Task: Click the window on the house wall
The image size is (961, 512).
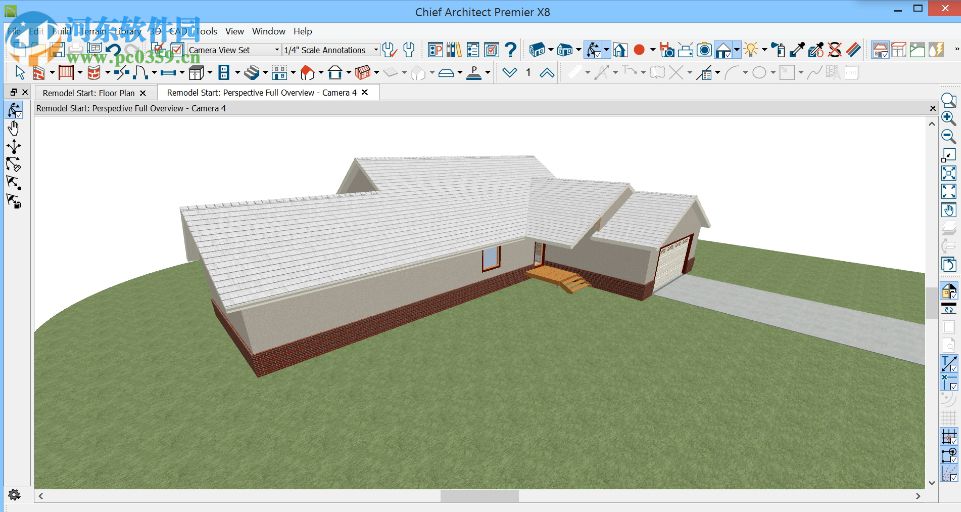Action: [490, 258]
